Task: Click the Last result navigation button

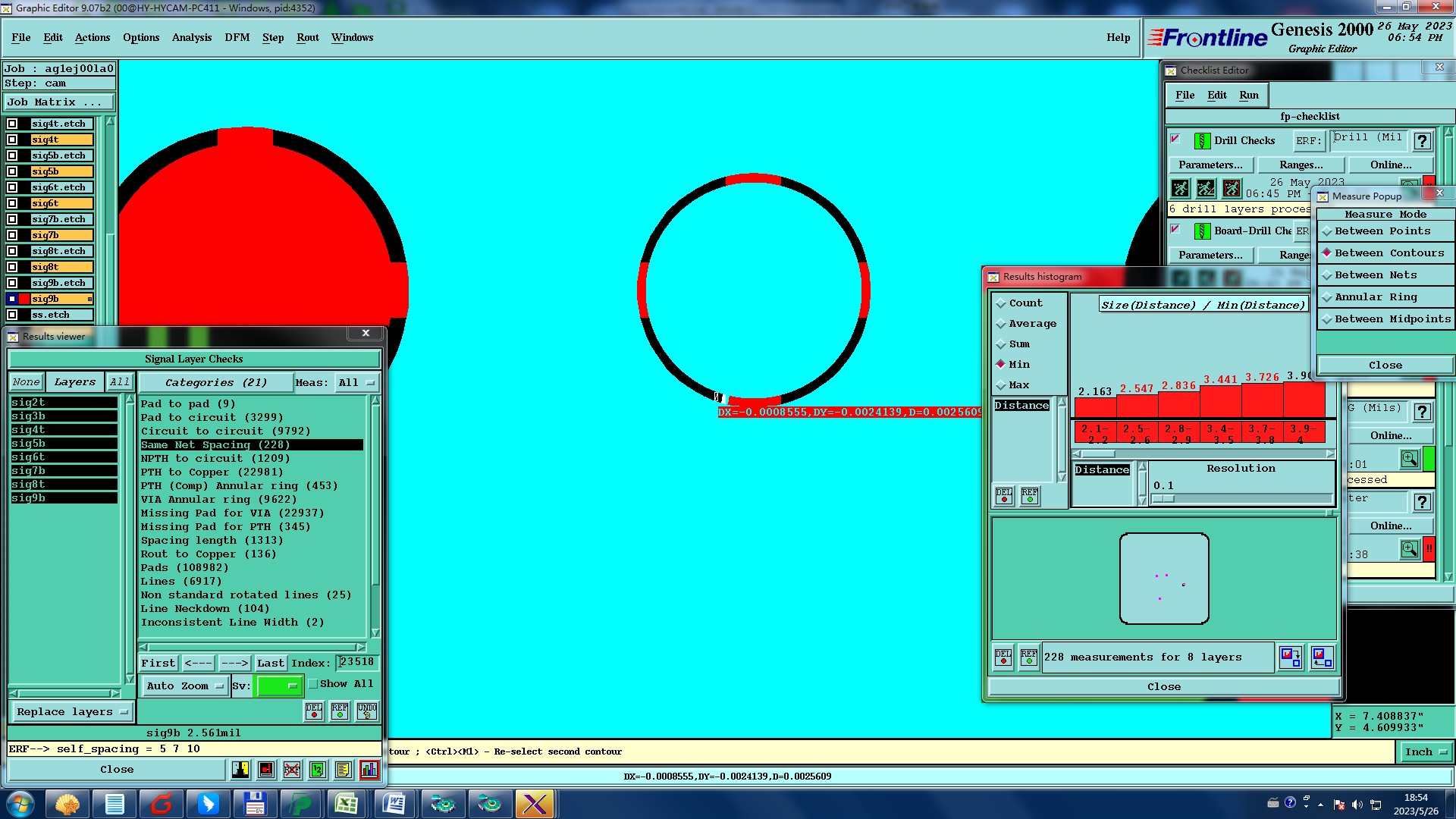Action: (270, 663)
